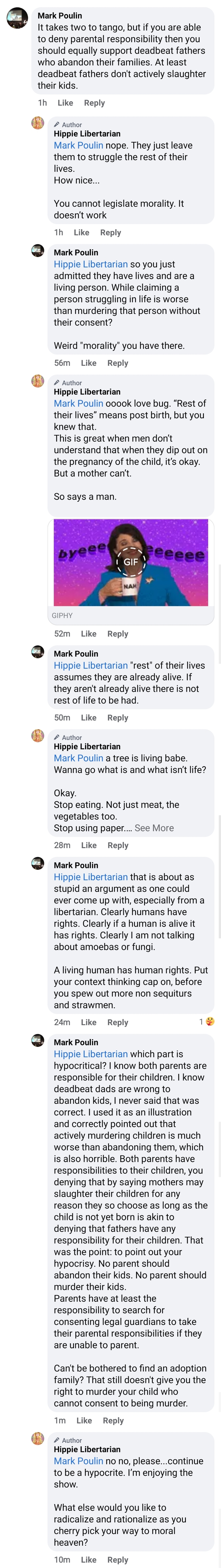Click the 52m timestamp under the GIF comment
The width and height of the screenshot is (221, 1568).
[x=62, y=634]
